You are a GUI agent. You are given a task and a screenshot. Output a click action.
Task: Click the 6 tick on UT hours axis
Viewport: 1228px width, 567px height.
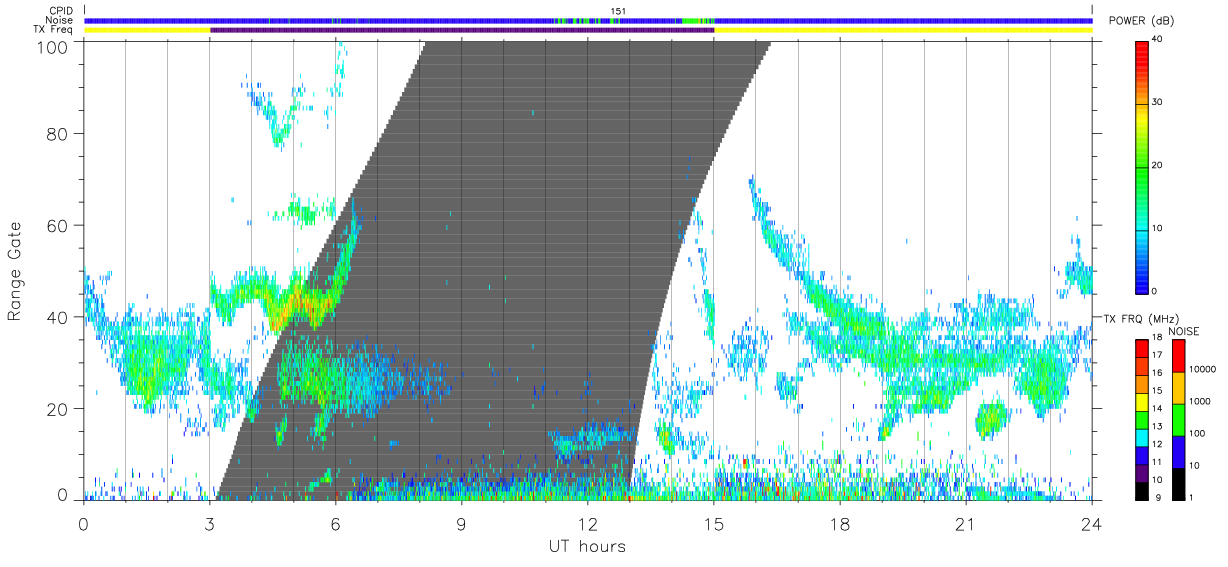(x=335, y=522)
